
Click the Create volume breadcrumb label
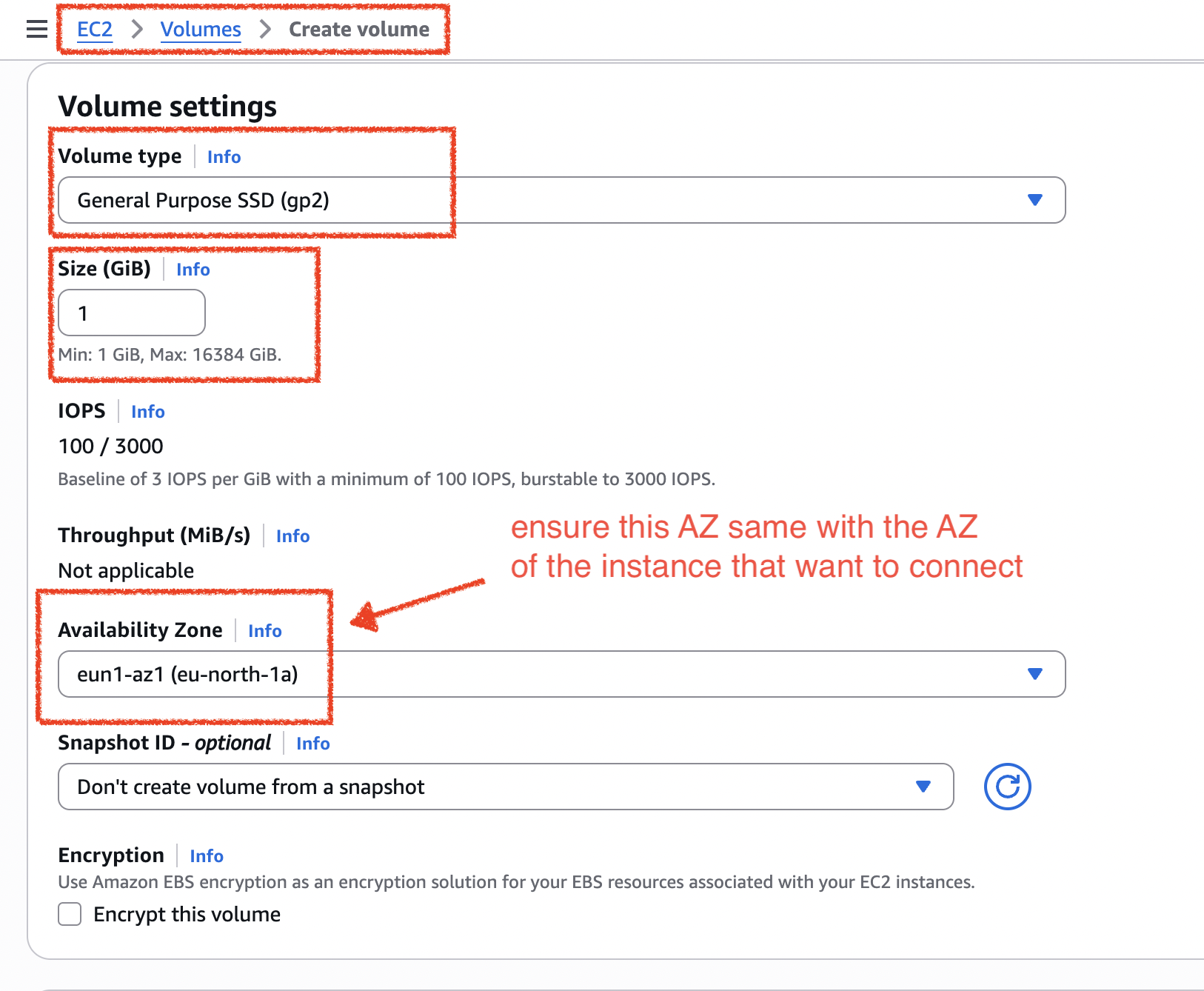coord(358,29)
